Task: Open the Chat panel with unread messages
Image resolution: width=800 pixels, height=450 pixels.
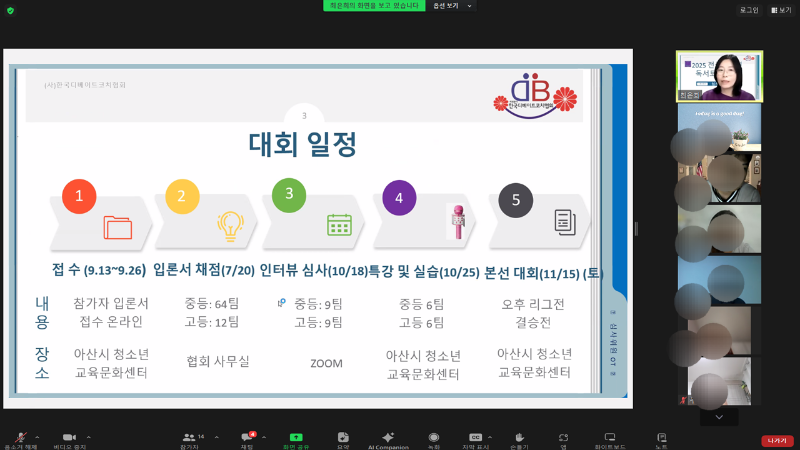Action: point(246,438)
